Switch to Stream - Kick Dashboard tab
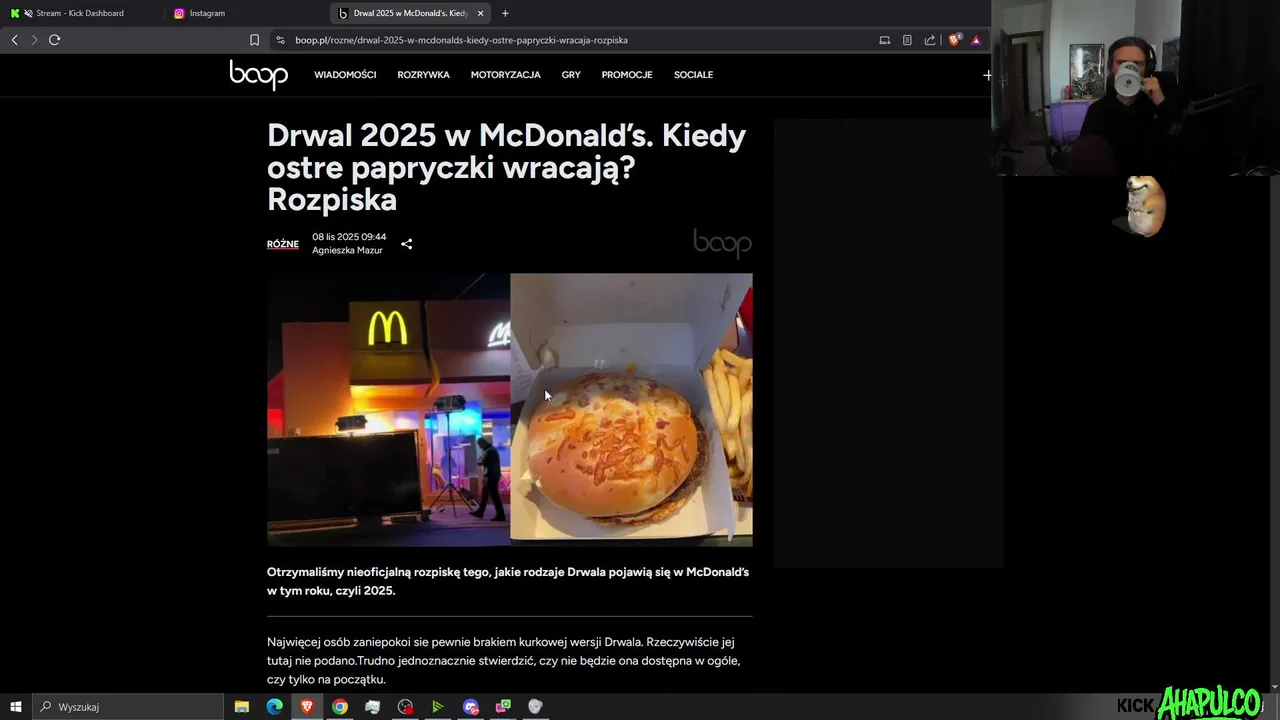 pos(80,13)
